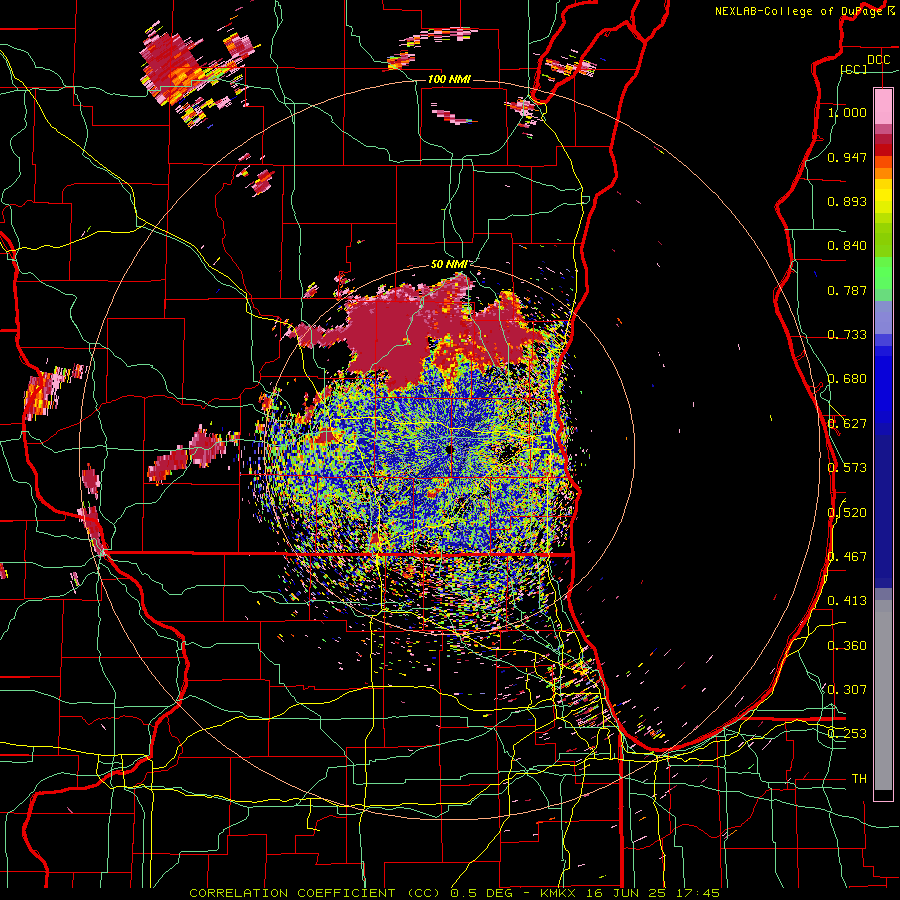Click the 0.573 scale value
The image size is (900, 900).
tap(847, 468)
